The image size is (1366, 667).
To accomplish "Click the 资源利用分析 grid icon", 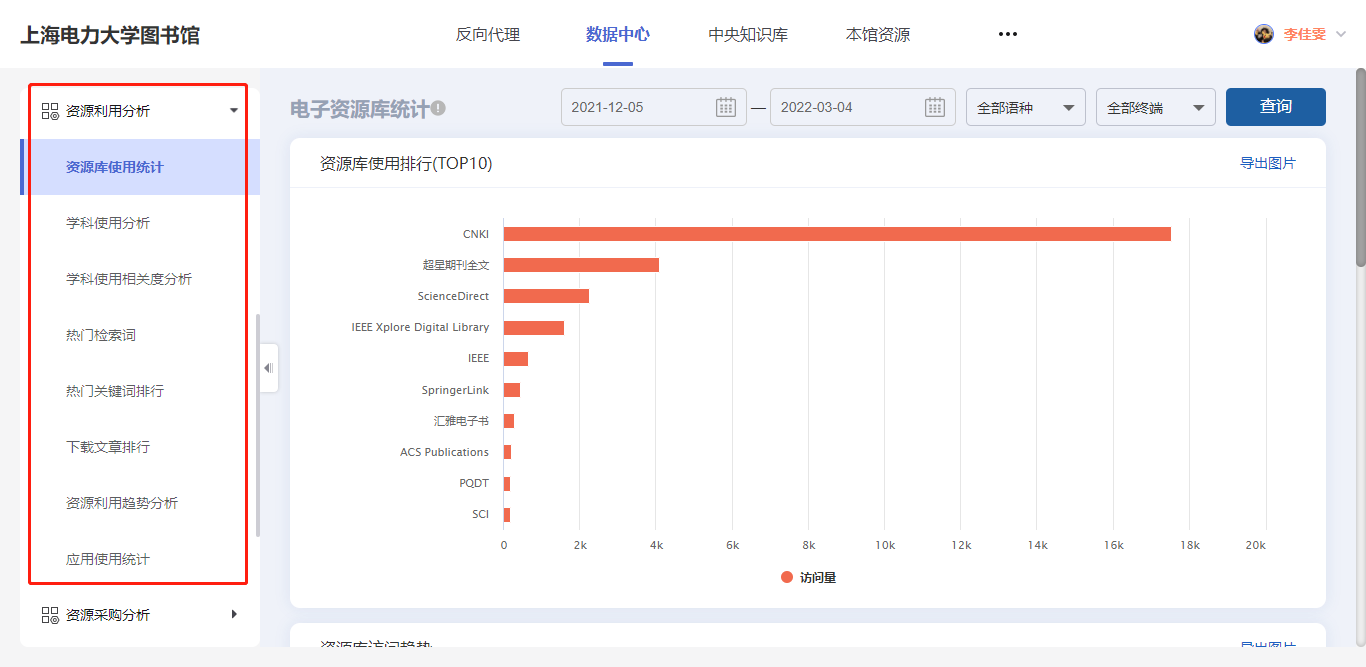I will point(50,111).
